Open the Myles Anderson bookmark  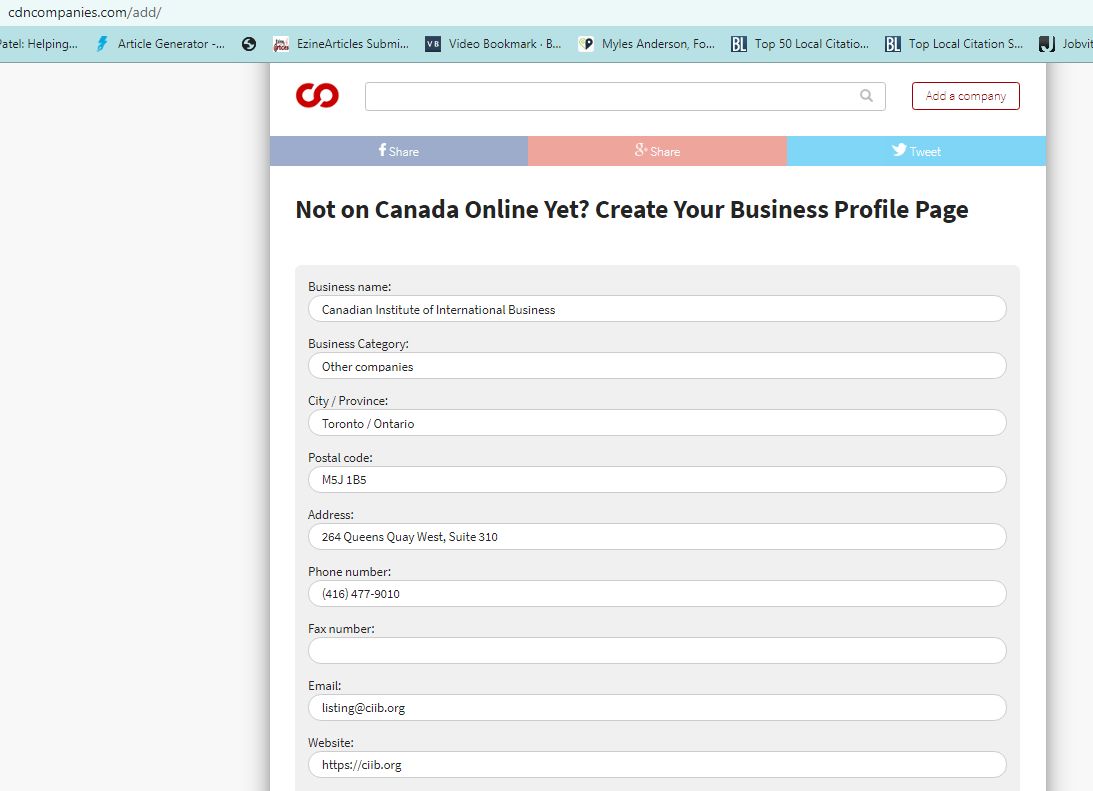(x=646, y=44)
